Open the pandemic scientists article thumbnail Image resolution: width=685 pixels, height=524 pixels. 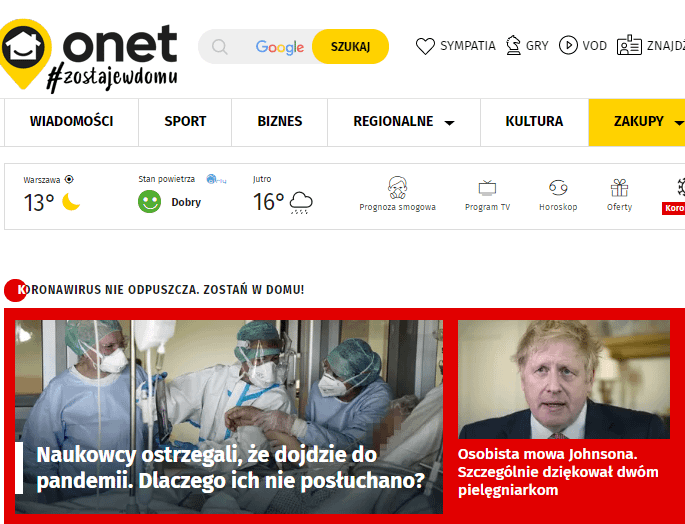(x=229, y=417)
